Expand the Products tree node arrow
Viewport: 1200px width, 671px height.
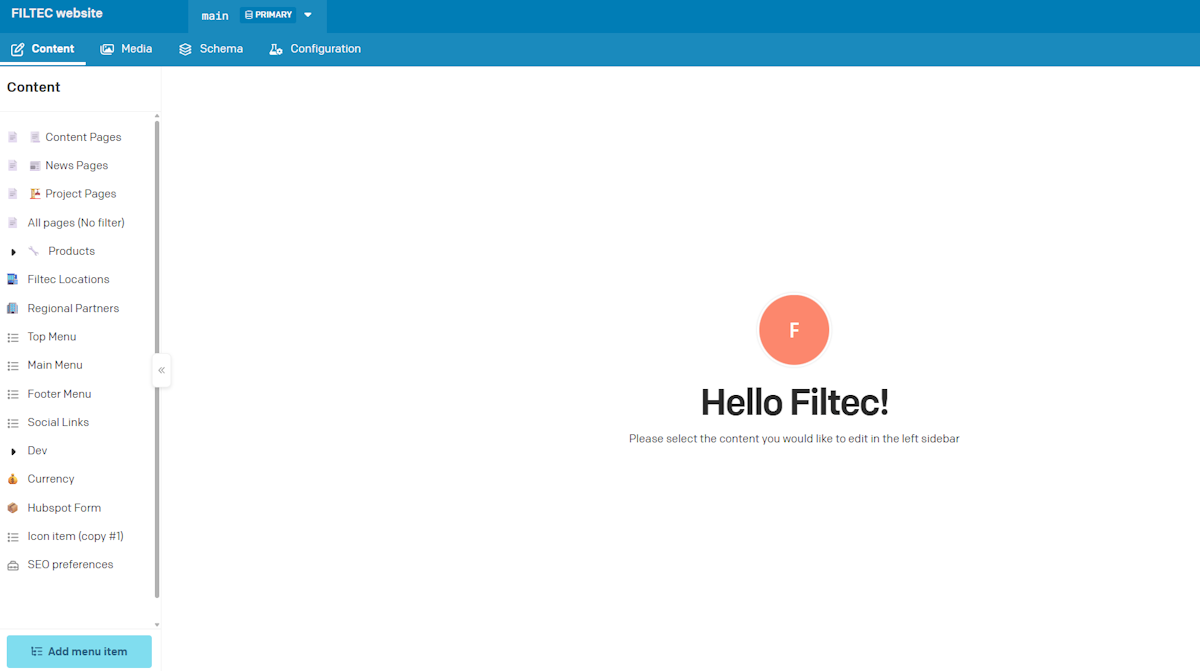(x=13, y=252)
